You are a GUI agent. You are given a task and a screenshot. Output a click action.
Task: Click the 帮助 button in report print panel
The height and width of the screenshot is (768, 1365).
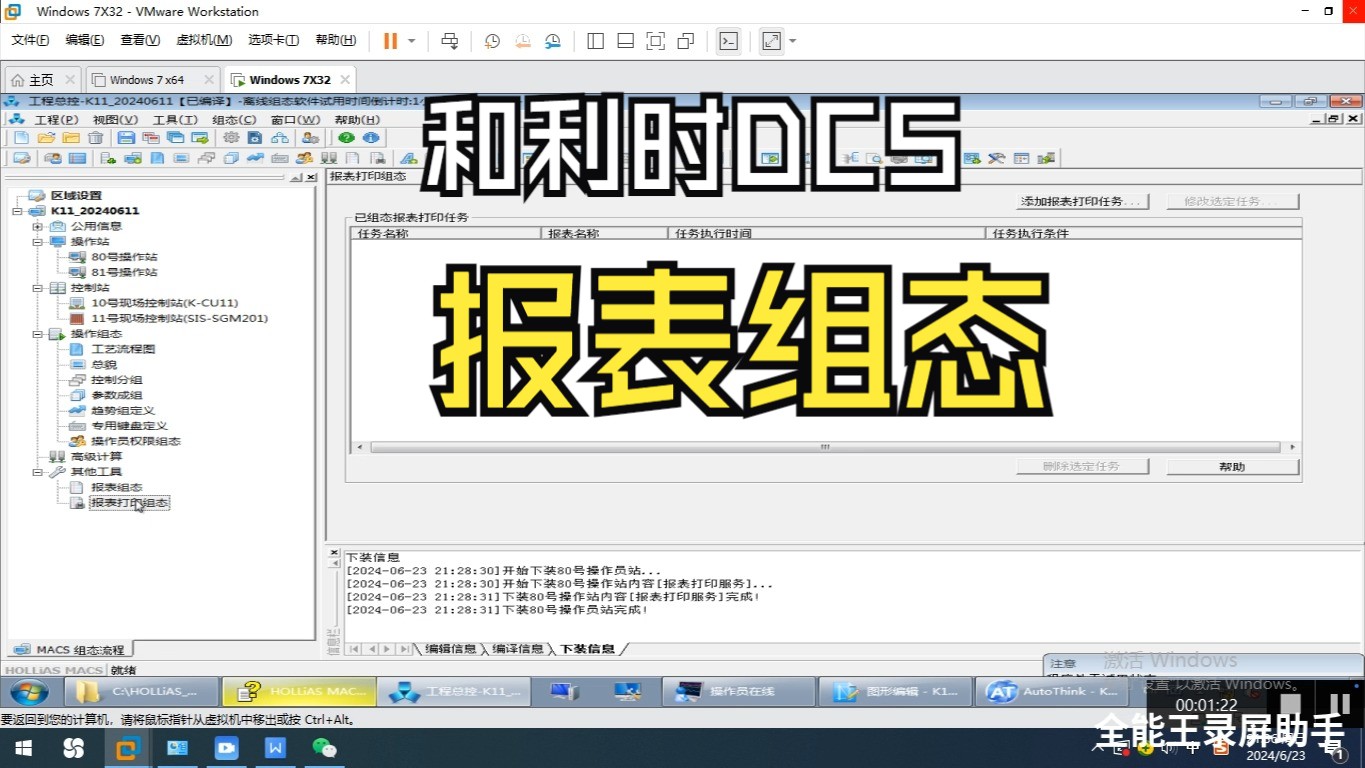click(x=1233, y=467)
